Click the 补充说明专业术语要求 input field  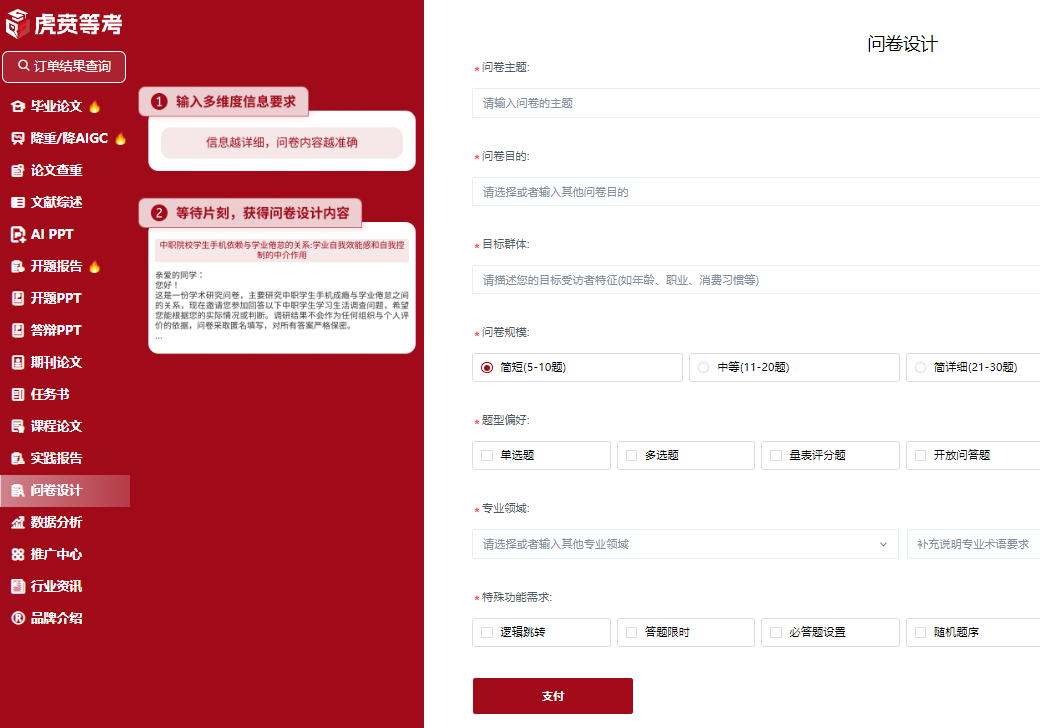(973, 544)
